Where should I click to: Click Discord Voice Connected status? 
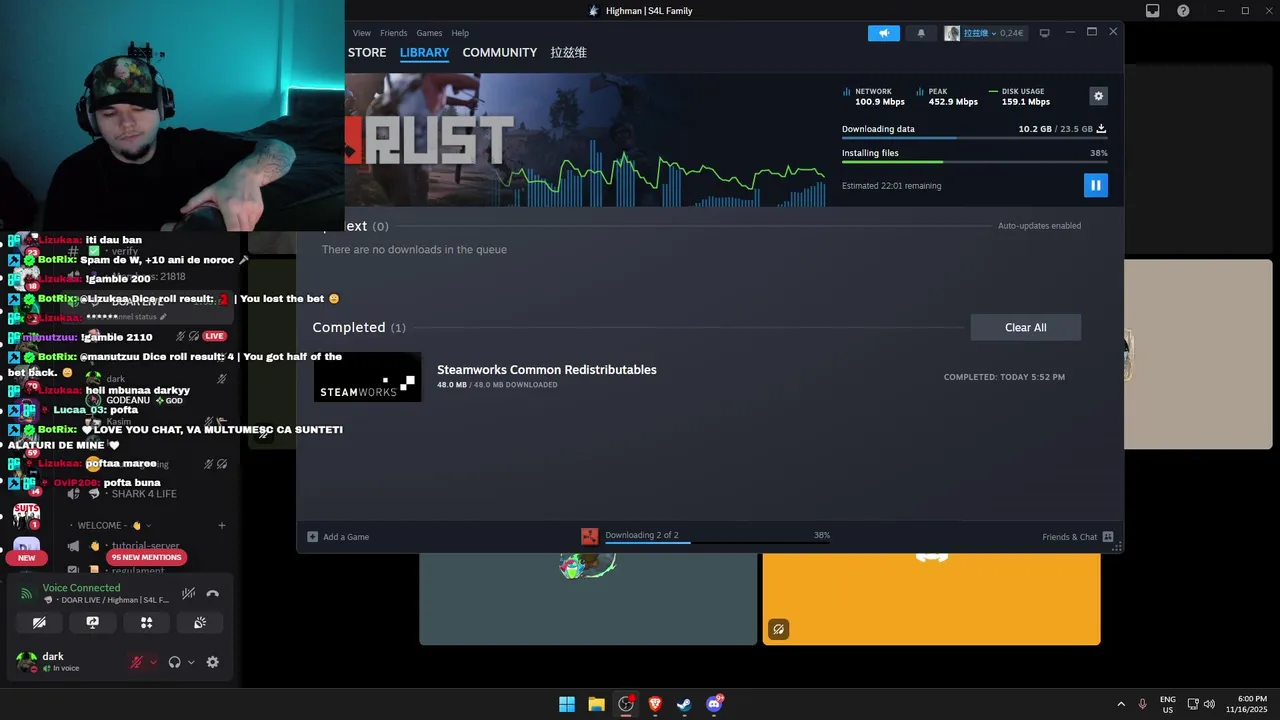pos(81,588)
